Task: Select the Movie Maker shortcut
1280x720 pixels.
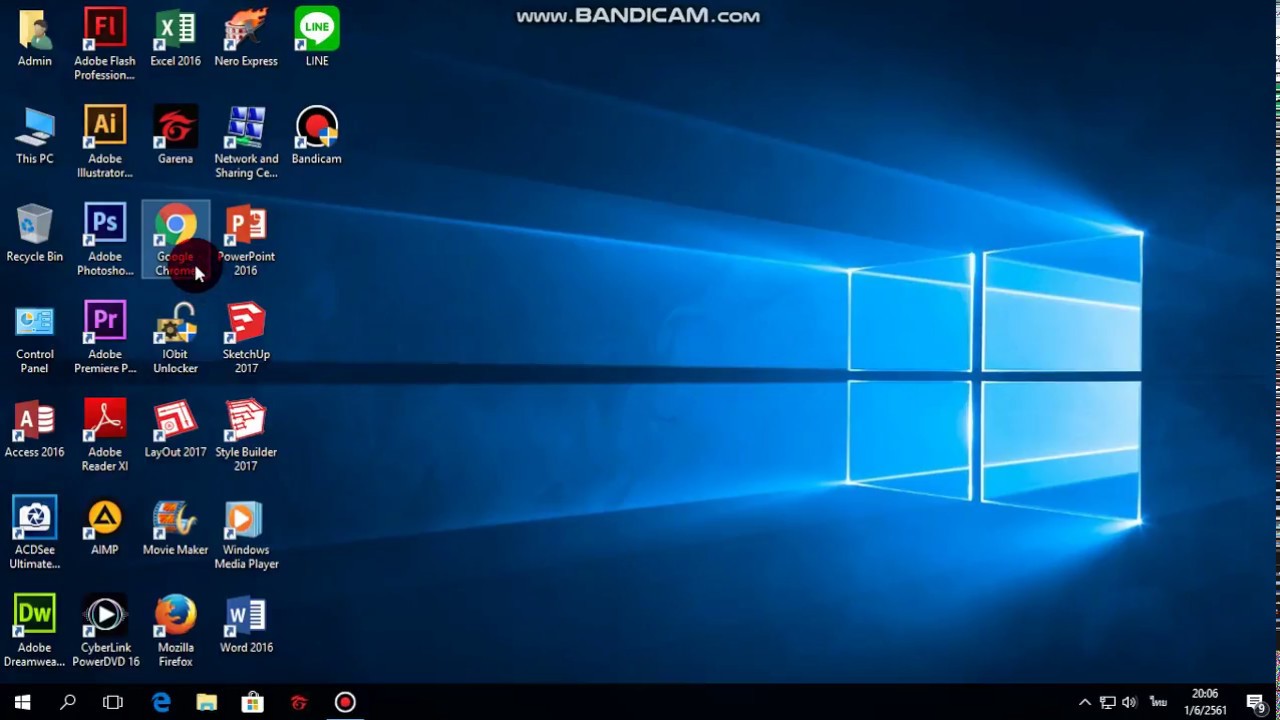Action: (175, 527)
